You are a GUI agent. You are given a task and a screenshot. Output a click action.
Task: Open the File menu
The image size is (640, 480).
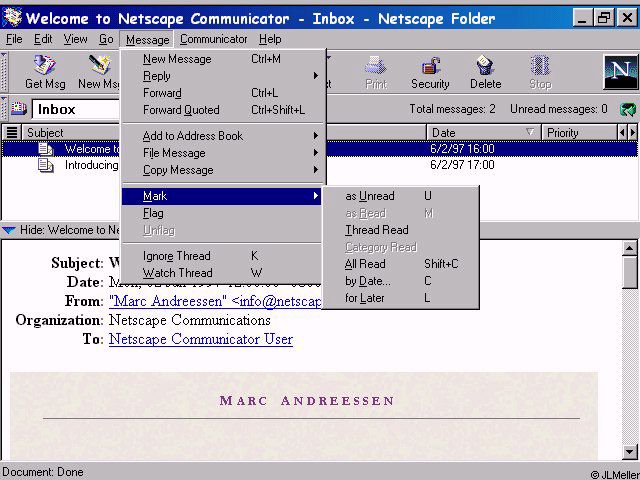pos(14,39)
